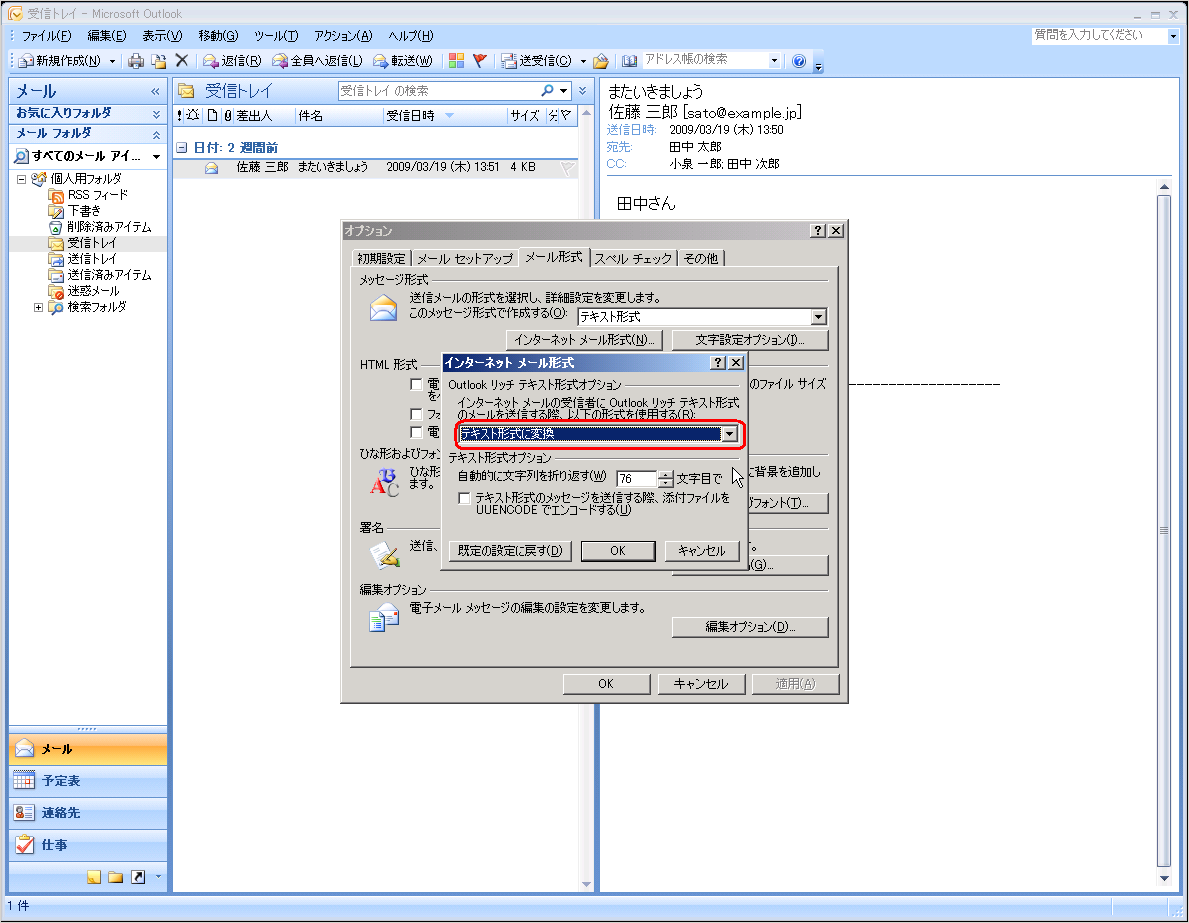
Task: Select the RSS フィード folder
Action: coord(98,195)
